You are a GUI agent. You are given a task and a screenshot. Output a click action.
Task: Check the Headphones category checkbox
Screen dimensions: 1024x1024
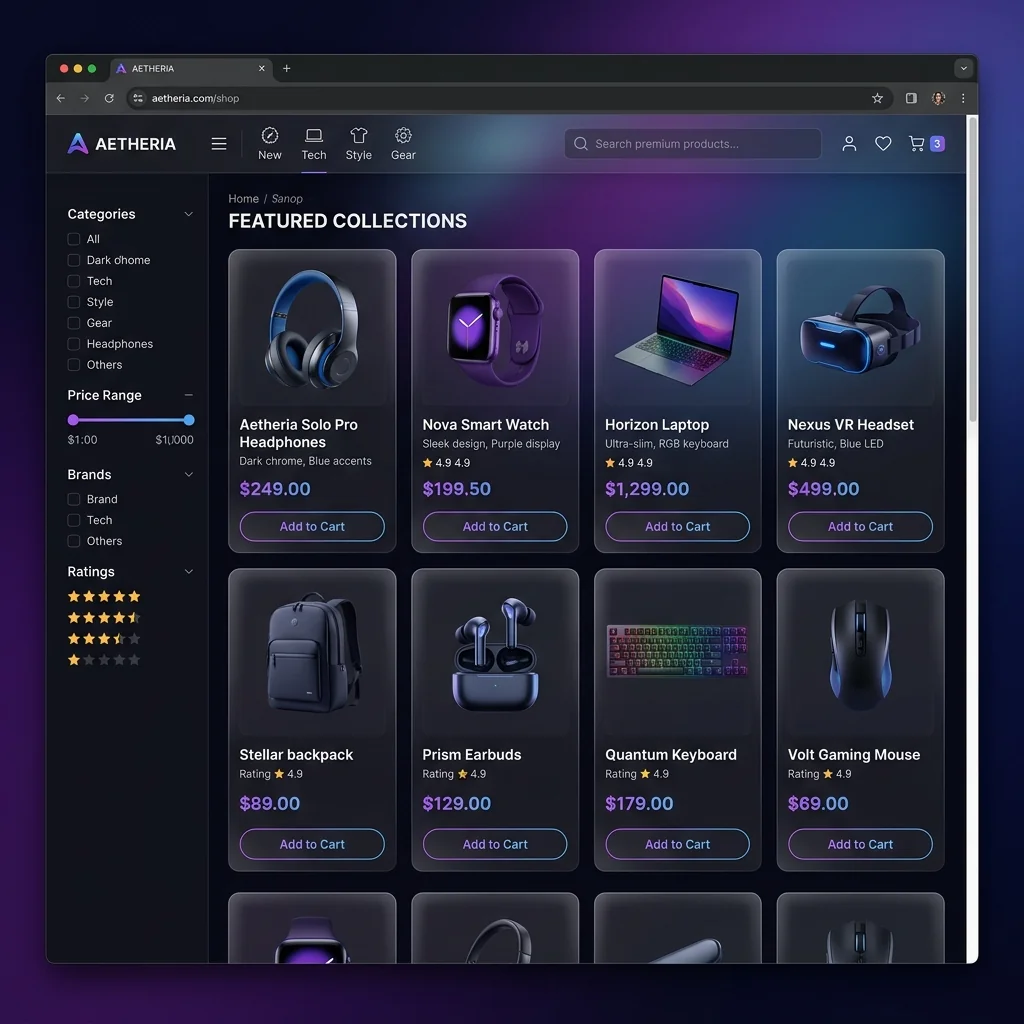coord(74,344)
